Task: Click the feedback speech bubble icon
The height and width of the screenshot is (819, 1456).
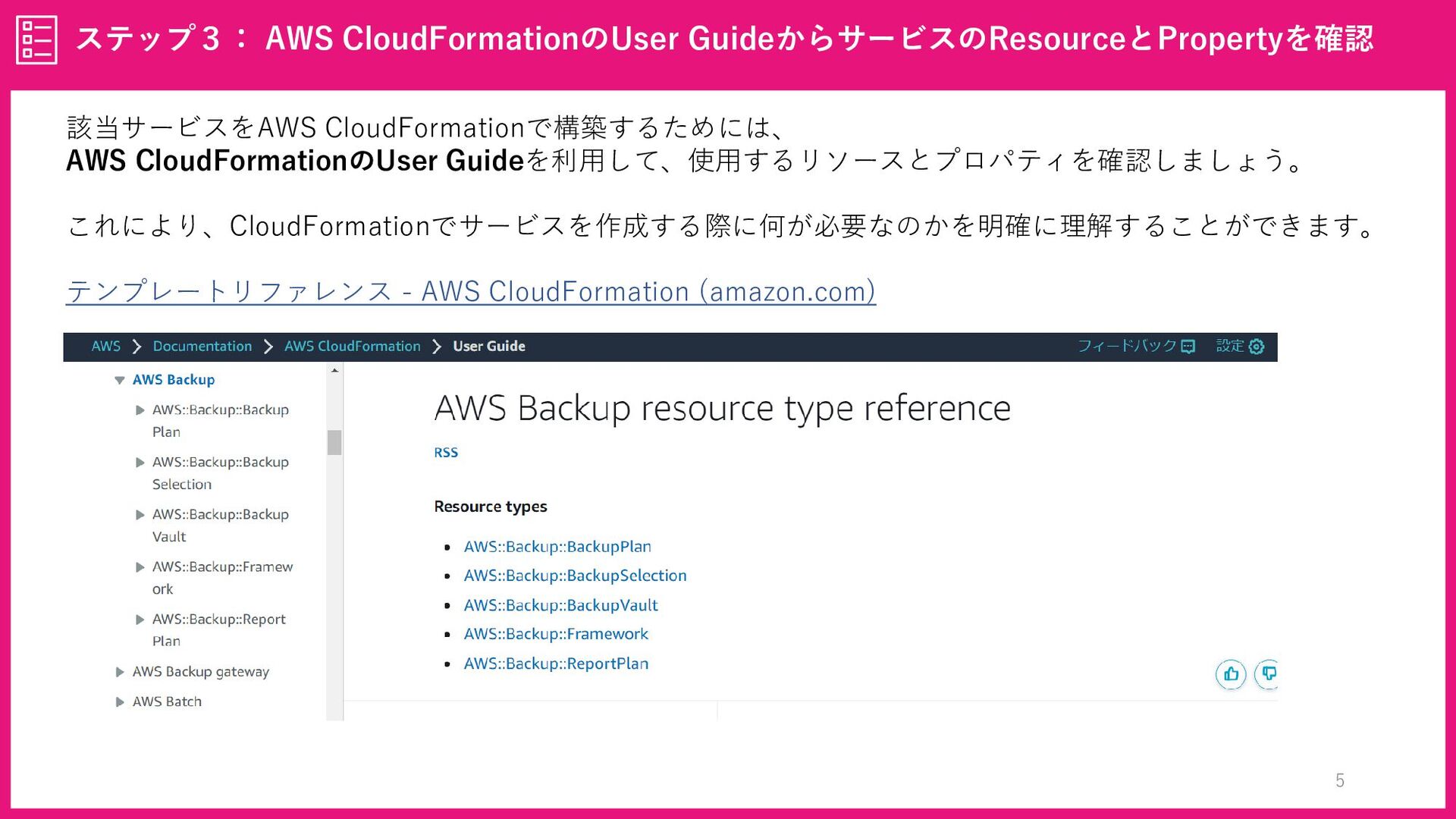Action: [1188, 347]
